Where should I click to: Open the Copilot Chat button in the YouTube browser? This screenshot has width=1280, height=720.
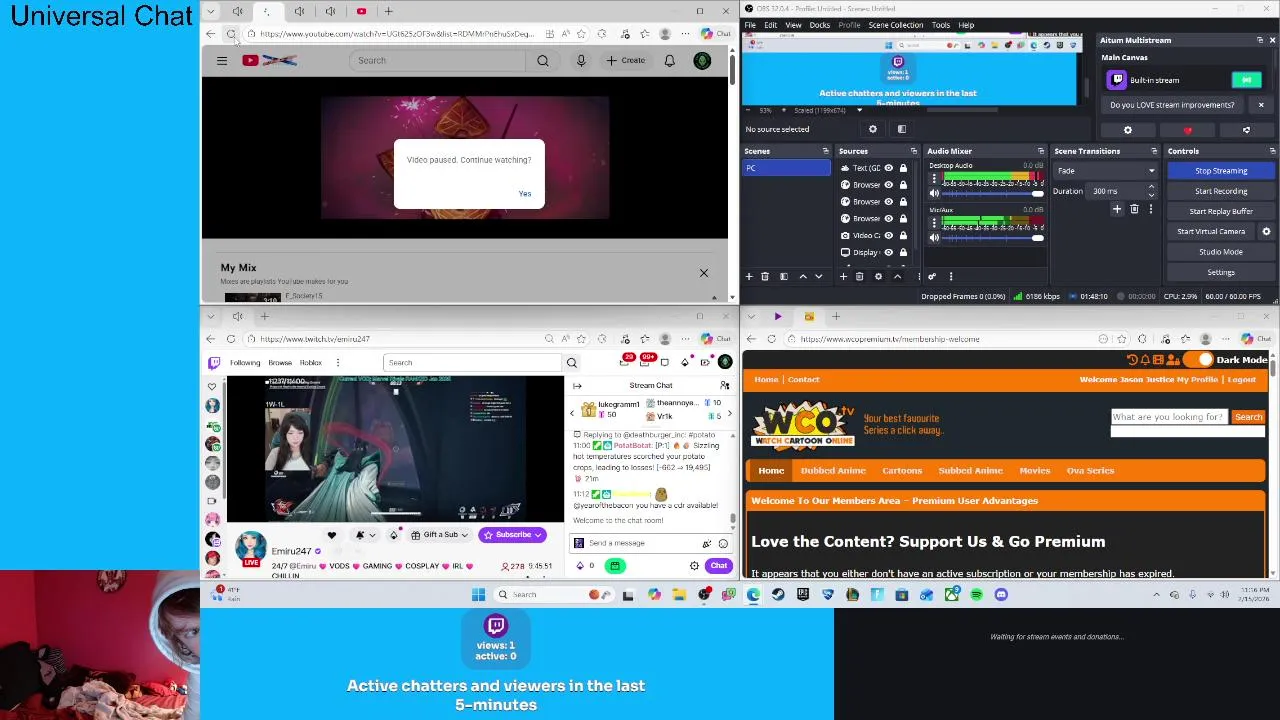(x=716, y=34)
